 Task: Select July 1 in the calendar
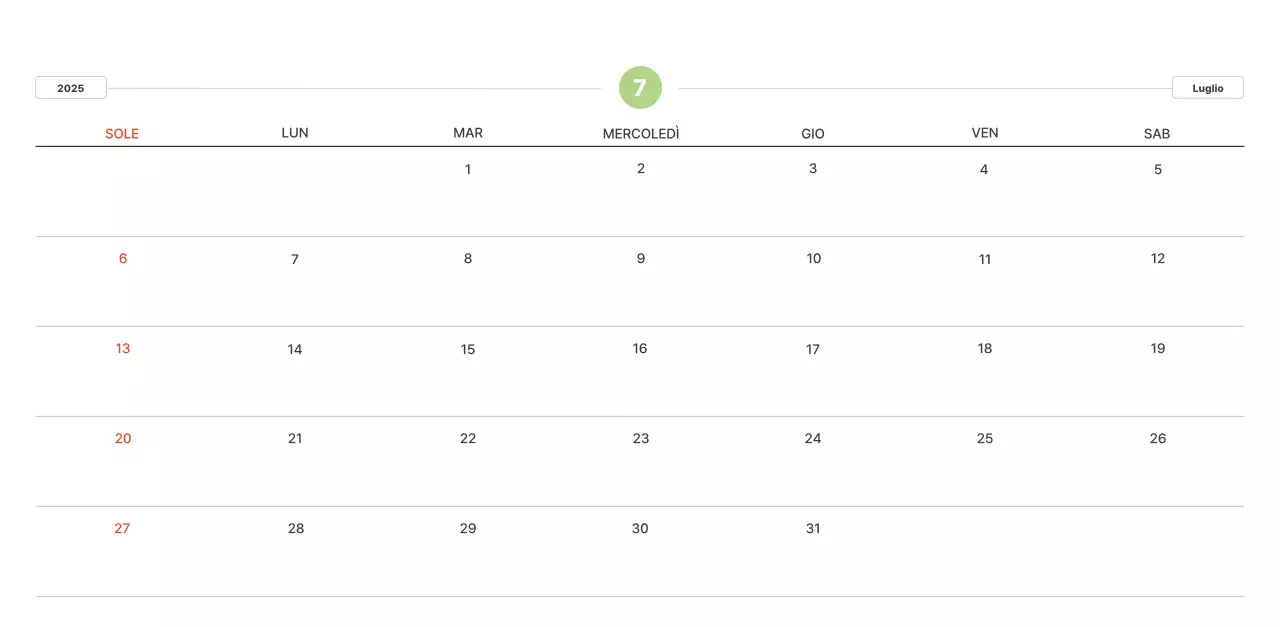point(468,169)
